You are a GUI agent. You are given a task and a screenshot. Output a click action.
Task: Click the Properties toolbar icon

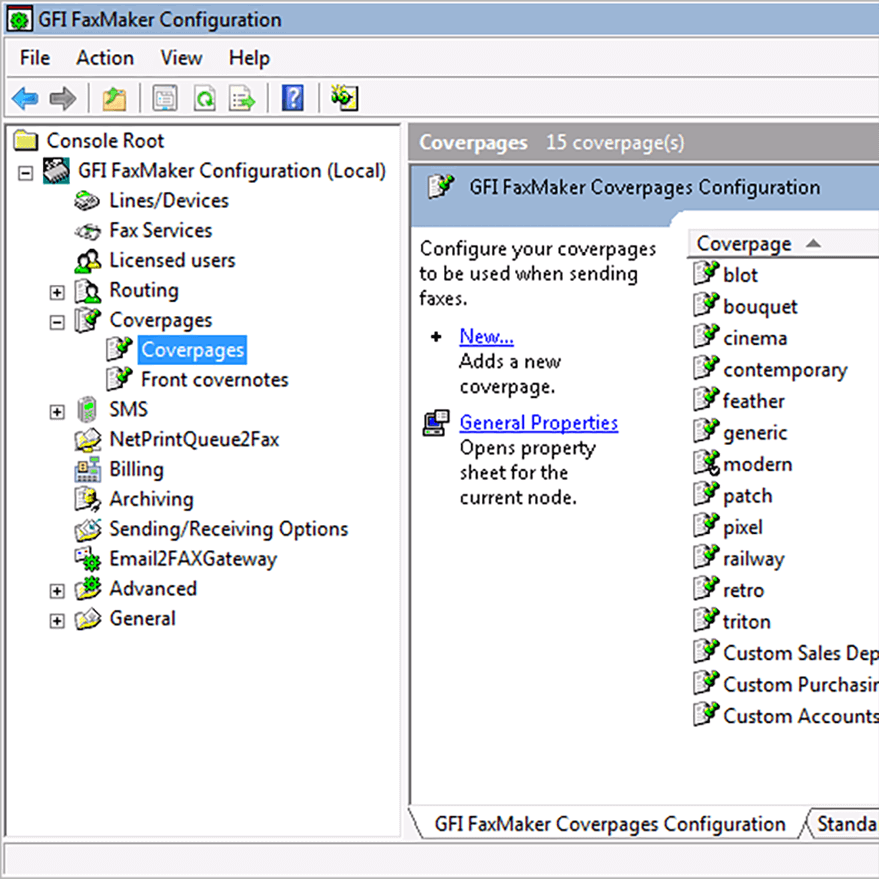165,98
